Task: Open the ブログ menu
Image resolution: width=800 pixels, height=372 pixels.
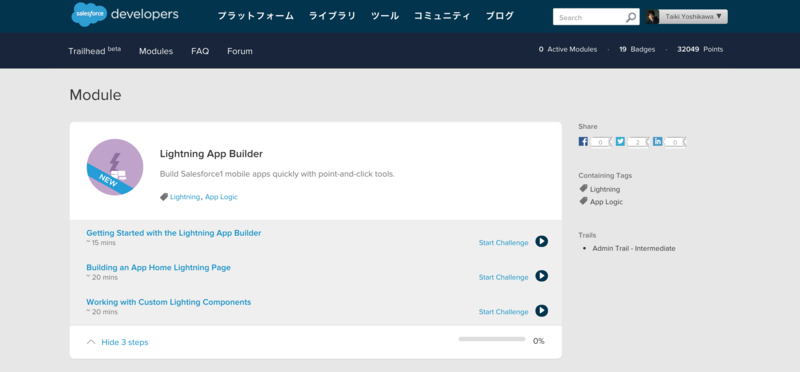Action: pos(499,16)
